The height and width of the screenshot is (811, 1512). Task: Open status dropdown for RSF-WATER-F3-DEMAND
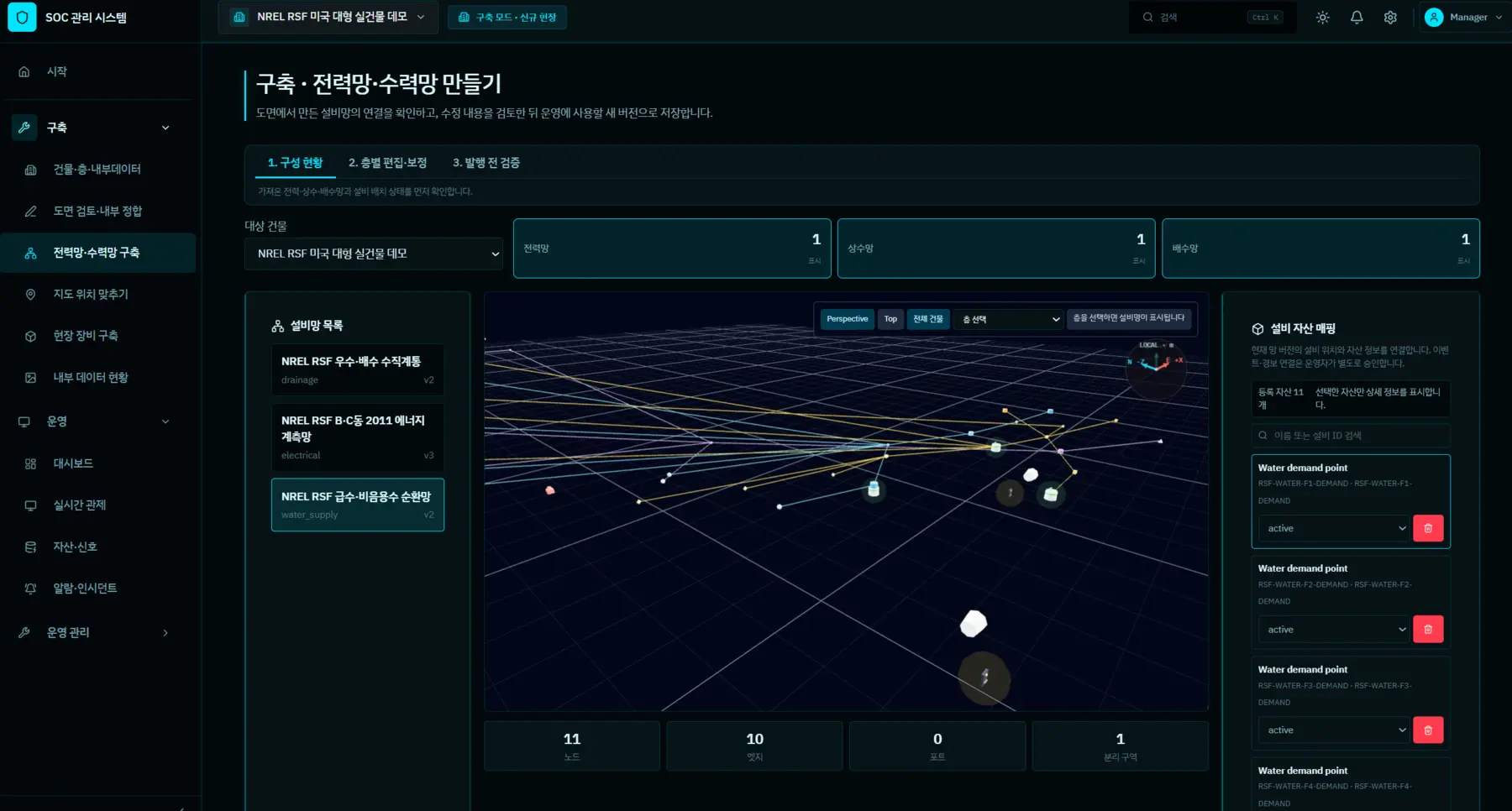coord(1332,730)
